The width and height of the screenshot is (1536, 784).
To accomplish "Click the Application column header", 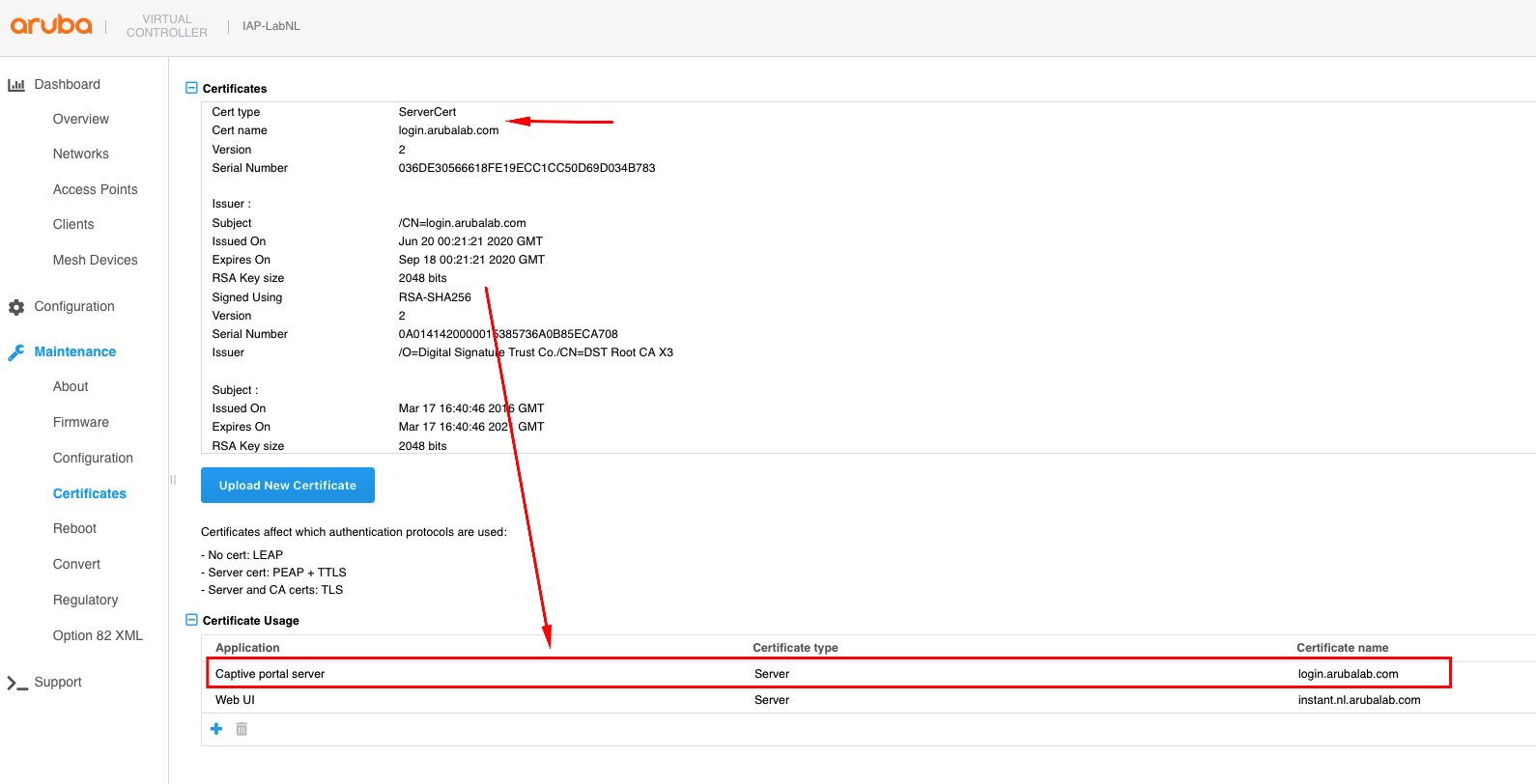I will (x=247, y=648).
